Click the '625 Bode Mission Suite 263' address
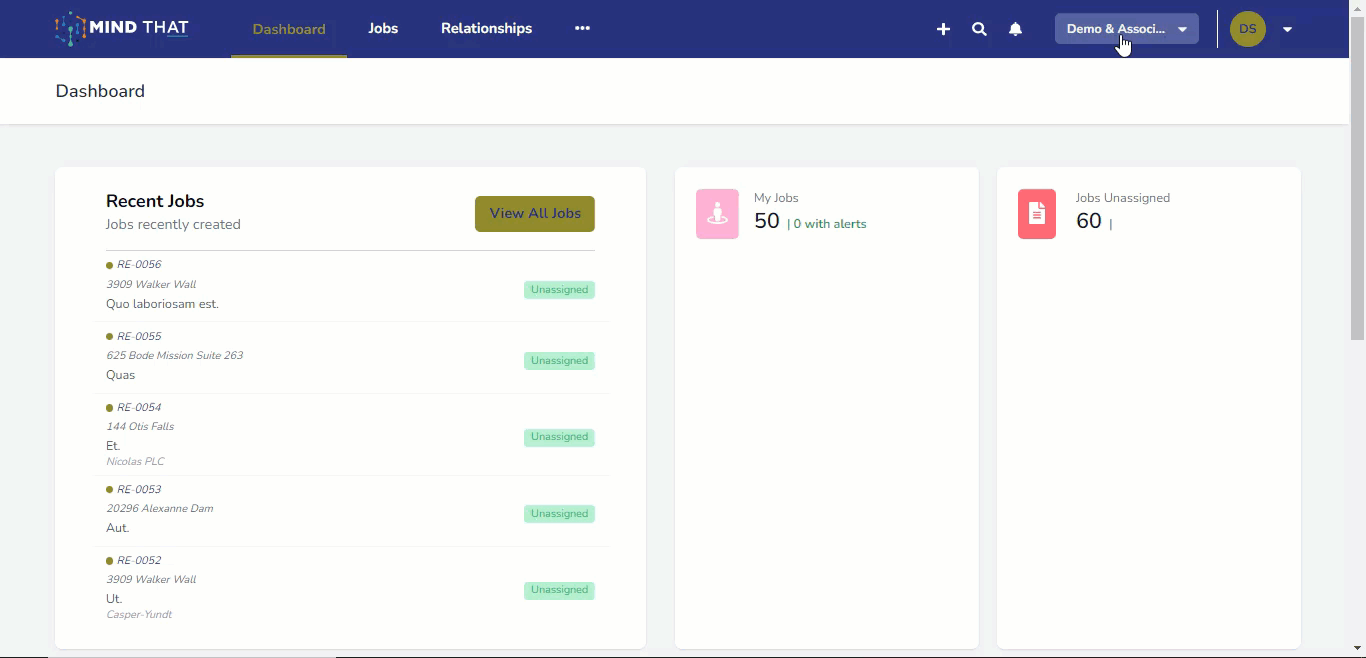The width and height of the screenshot is (1366, 658). tap(175, 355)
